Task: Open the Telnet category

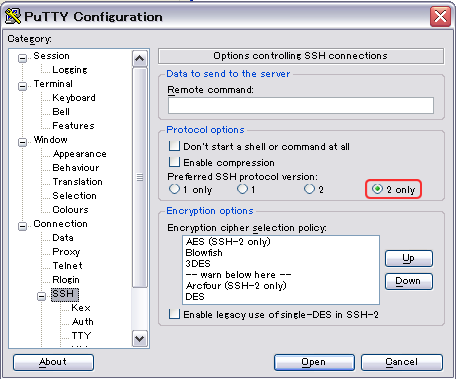Action: coord(67,266)
